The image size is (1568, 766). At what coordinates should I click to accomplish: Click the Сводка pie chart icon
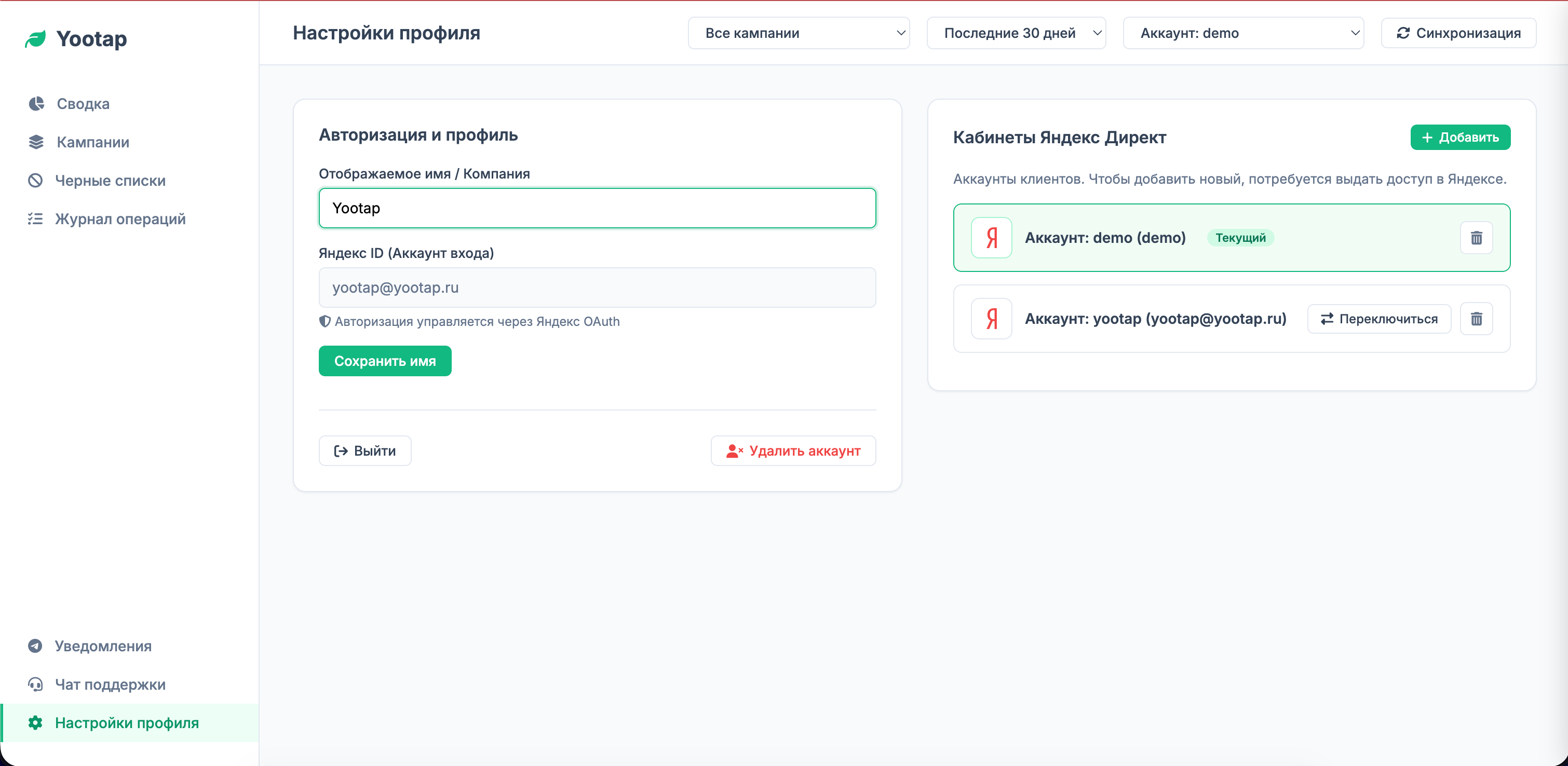[x=36, y=103]
